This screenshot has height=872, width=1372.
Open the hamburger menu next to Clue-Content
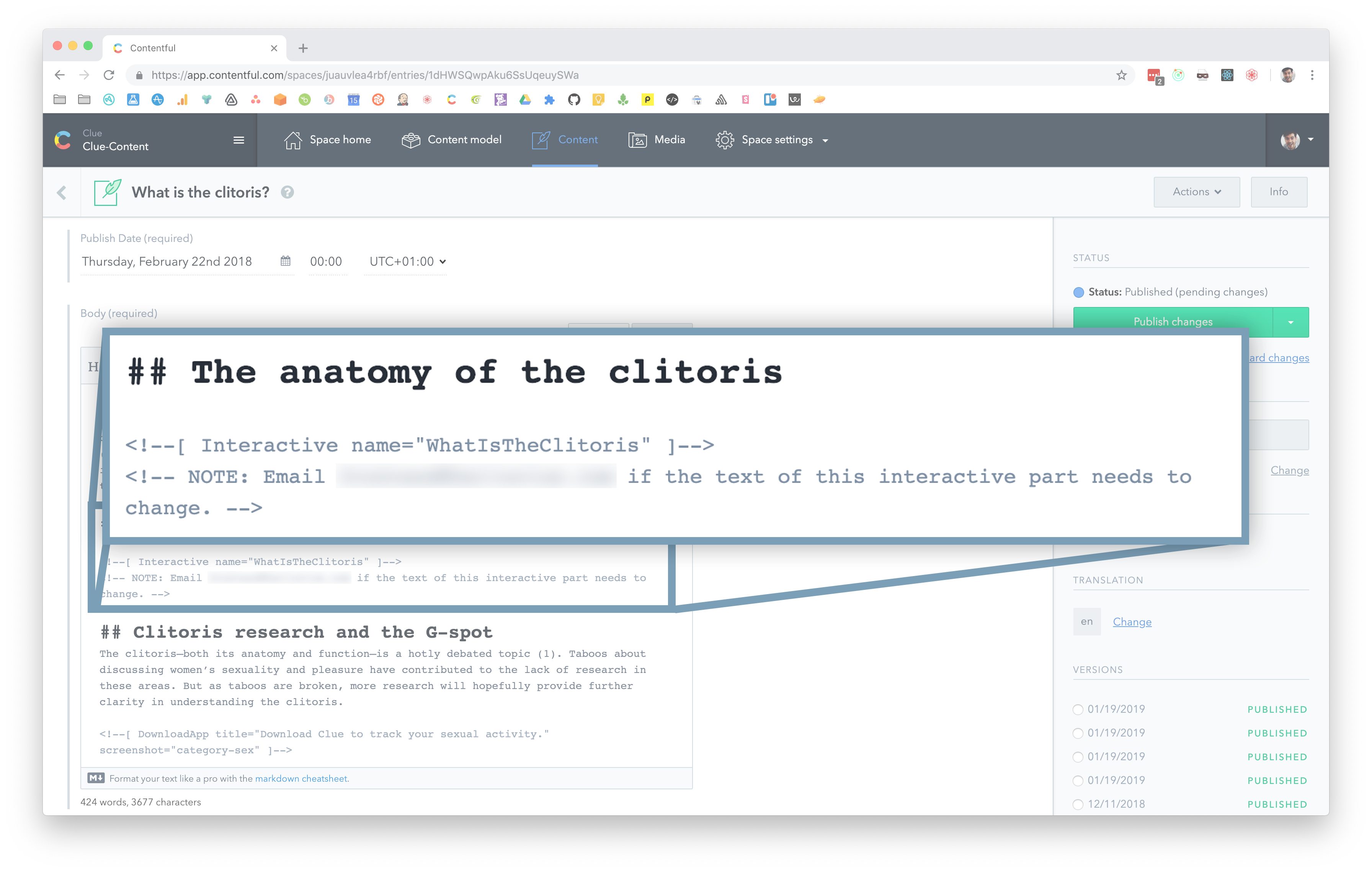coord(239,140)
